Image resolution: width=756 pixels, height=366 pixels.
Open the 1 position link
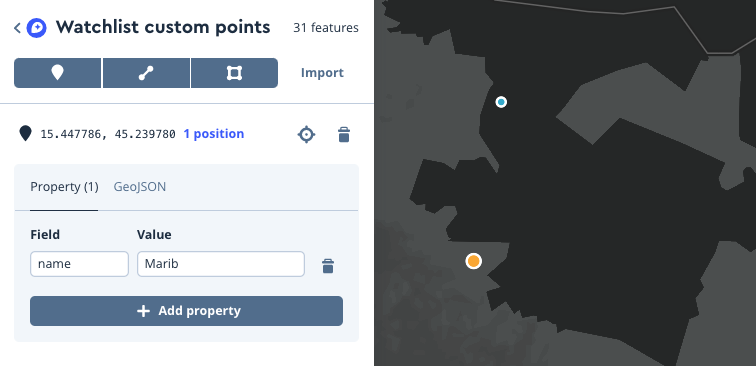pyautogui.click(x=214, y=134)
